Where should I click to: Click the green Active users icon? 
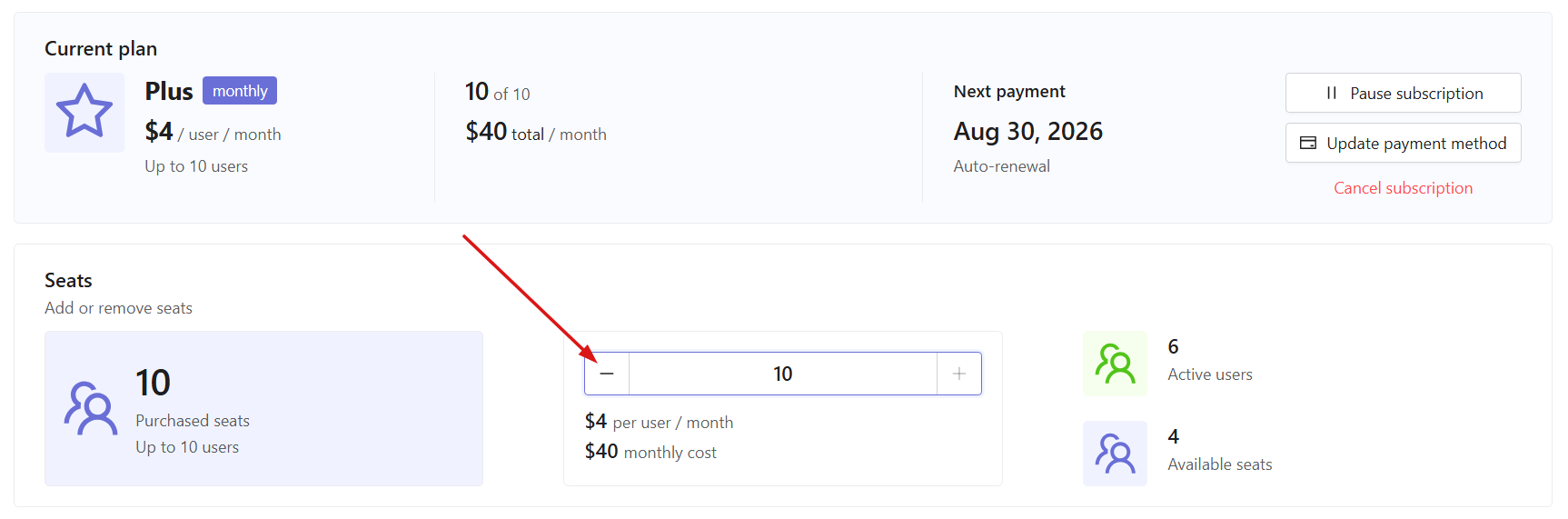pyautogui.click(x=1115, y=364)
